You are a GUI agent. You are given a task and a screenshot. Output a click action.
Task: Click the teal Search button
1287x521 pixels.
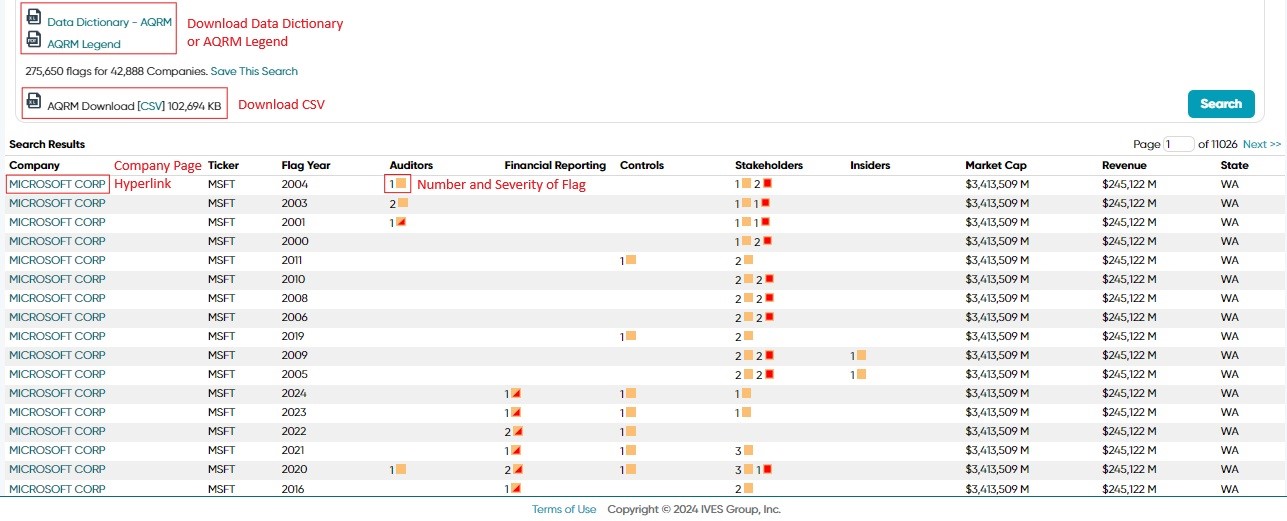tap(1221, 103)
